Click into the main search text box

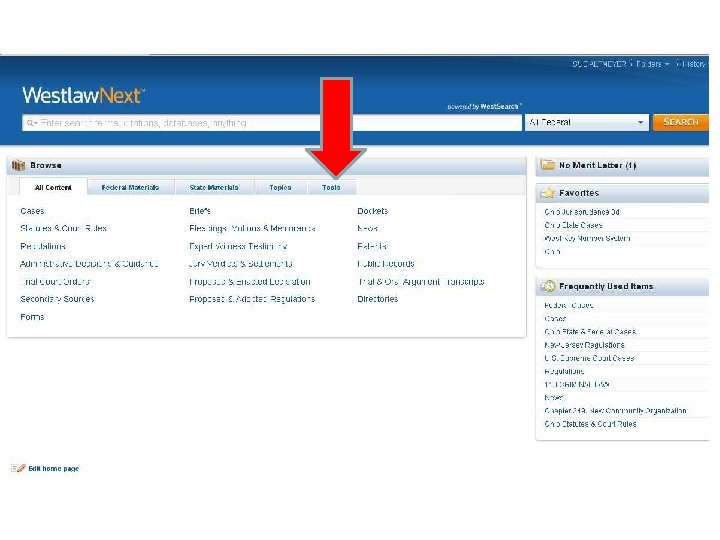pos(272,123)
